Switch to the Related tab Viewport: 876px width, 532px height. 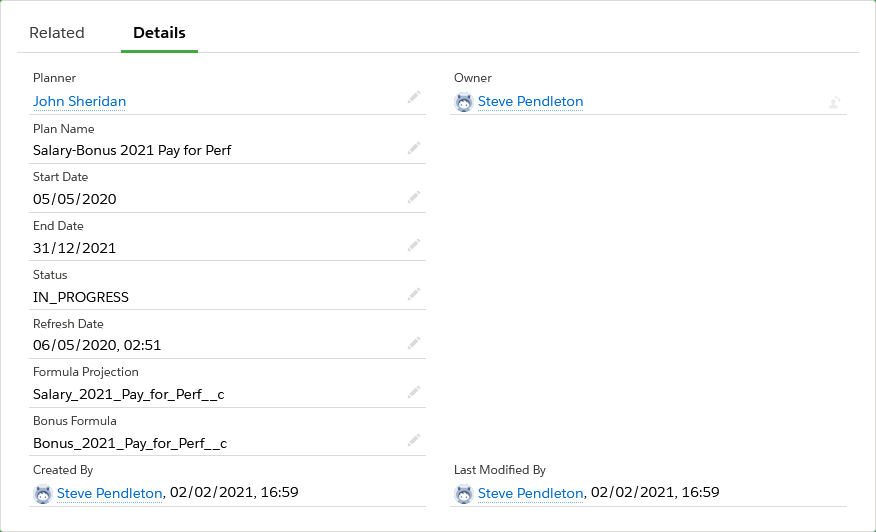[57, 33]
